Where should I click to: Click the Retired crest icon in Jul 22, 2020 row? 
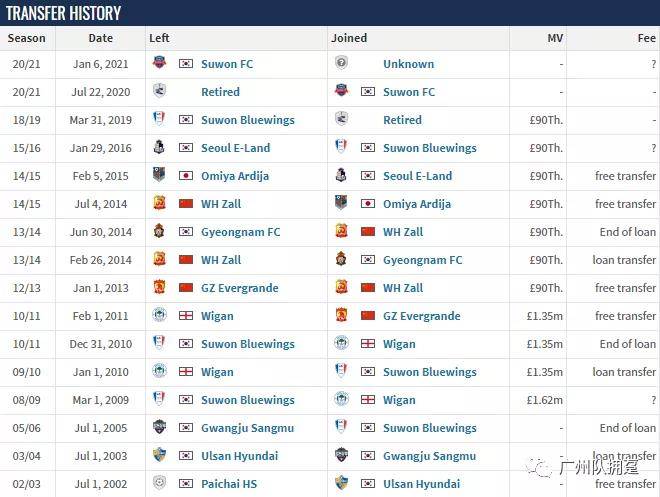159,90
